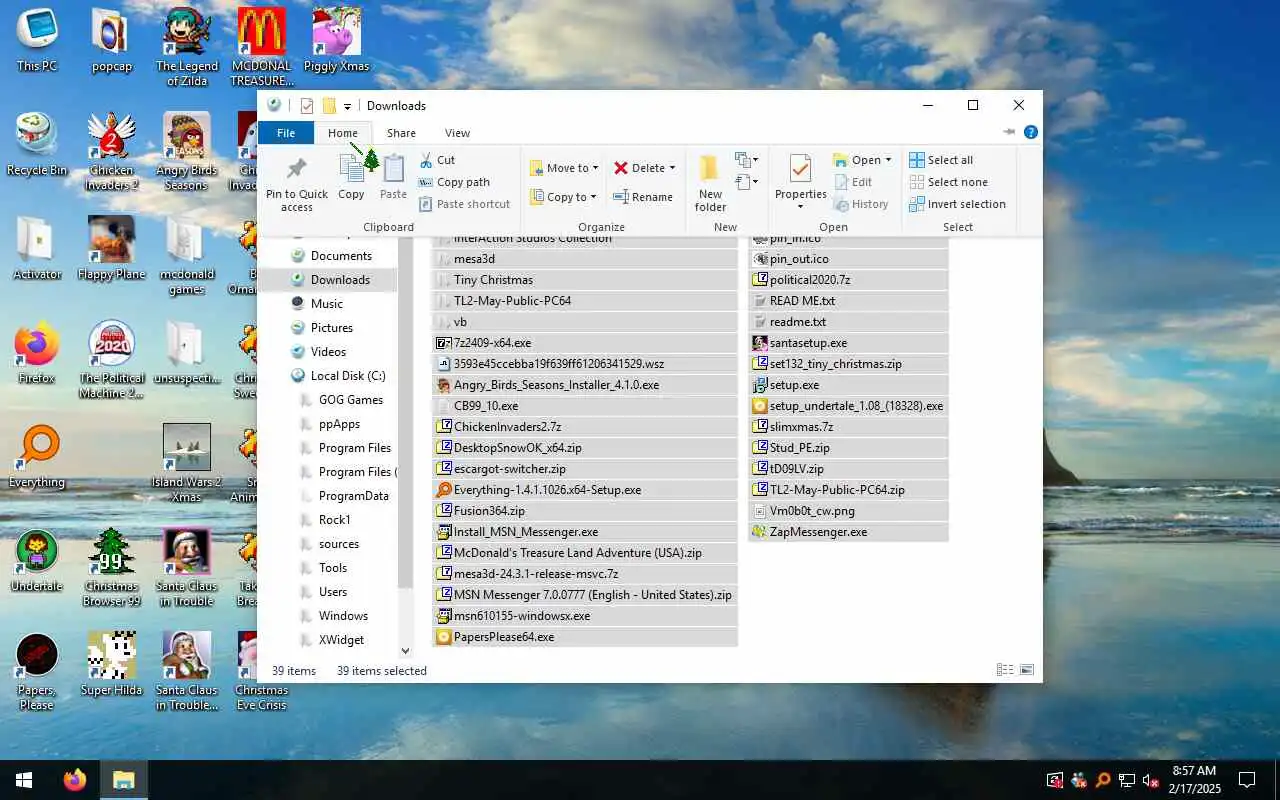This screenshot has width=1280, height=800.
Task: Open the Move to dropdown
Action: pos(564,168)
